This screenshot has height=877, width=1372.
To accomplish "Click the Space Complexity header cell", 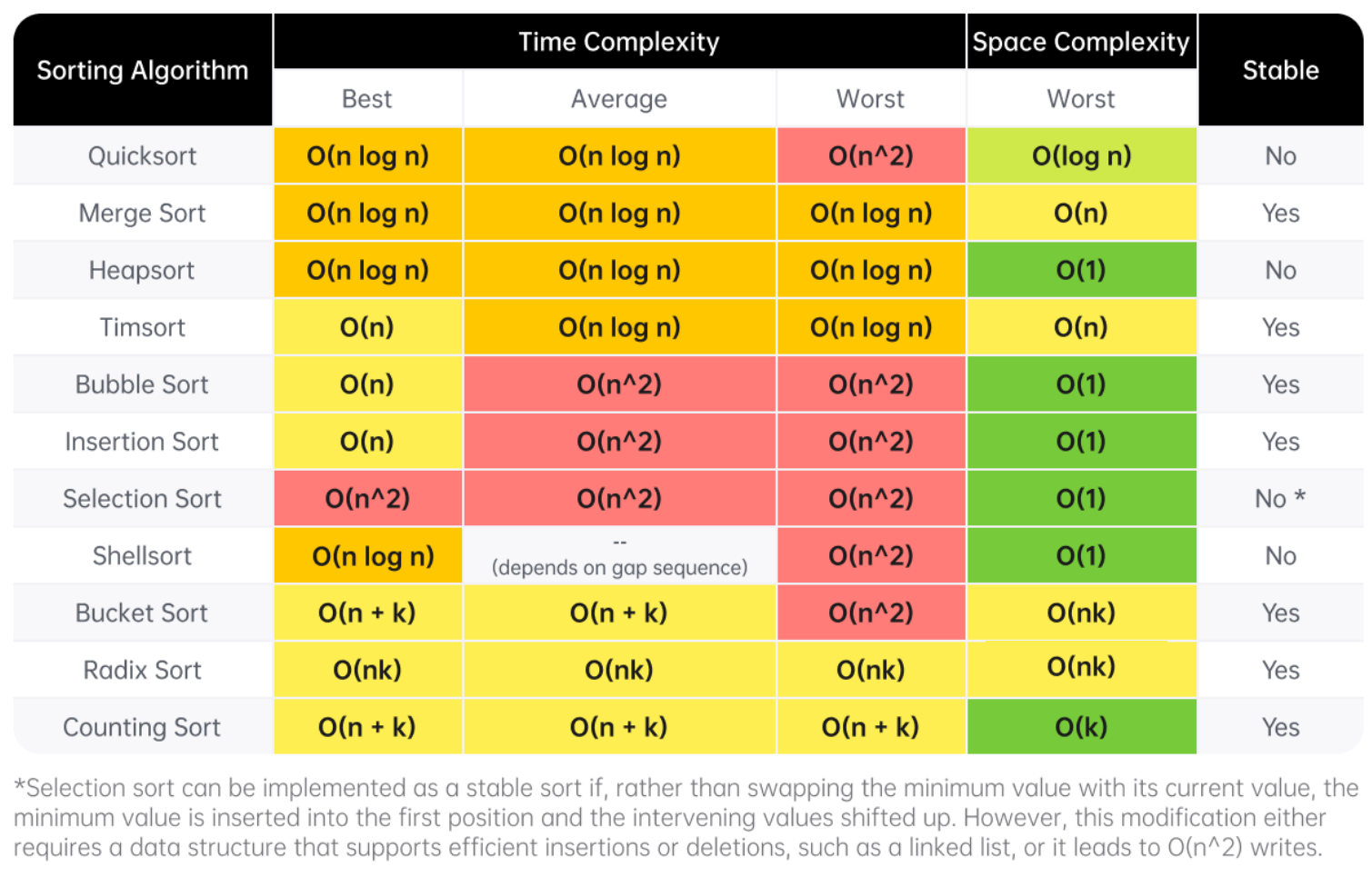I will click(x=1080, y=42).
